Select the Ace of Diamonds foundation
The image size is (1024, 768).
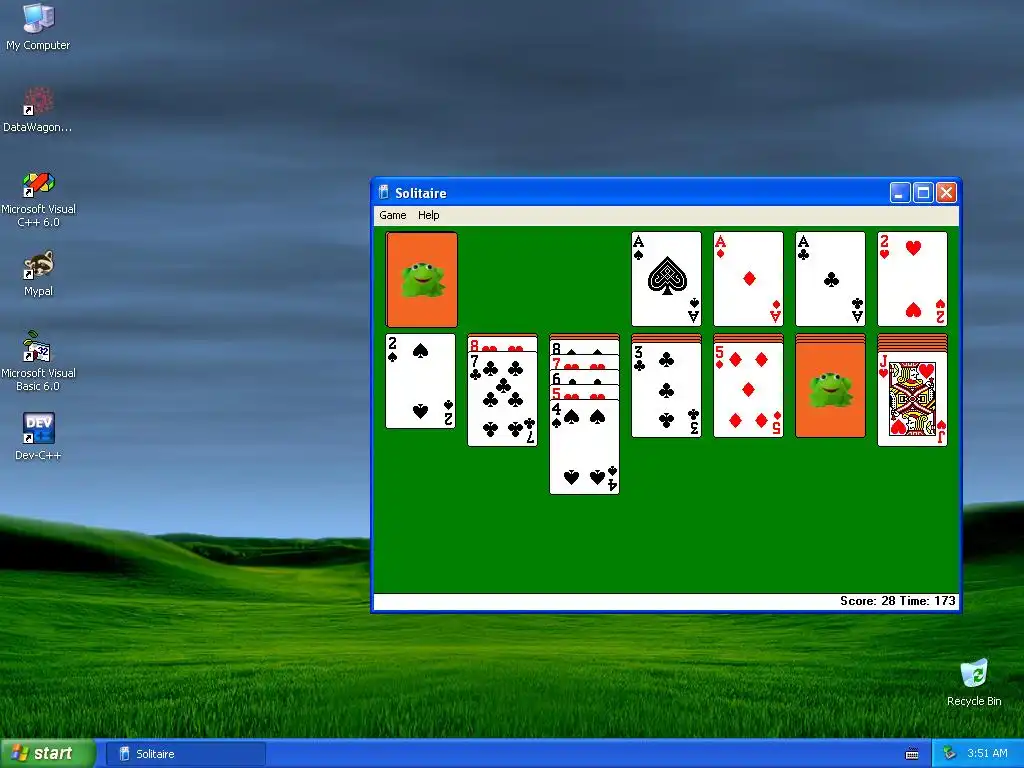[748, 279]
